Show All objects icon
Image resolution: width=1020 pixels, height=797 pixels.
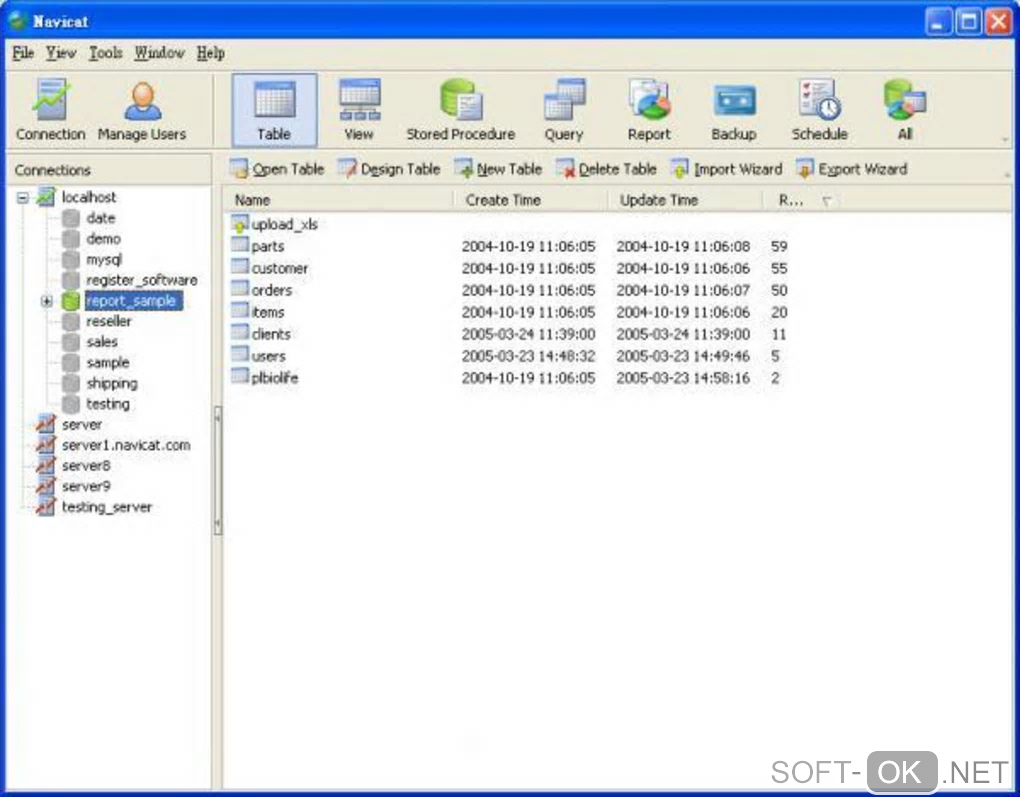pyautogui.click(x=905, y=109)
